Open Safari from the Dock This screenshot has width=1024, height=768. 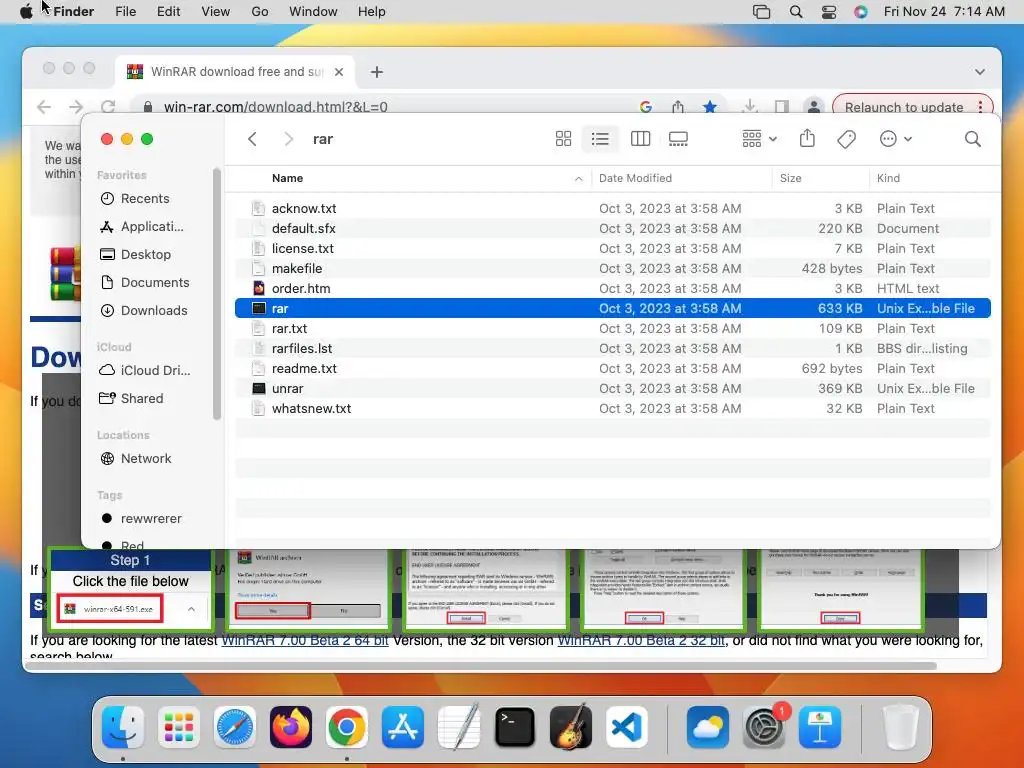(x=235, y=727)
